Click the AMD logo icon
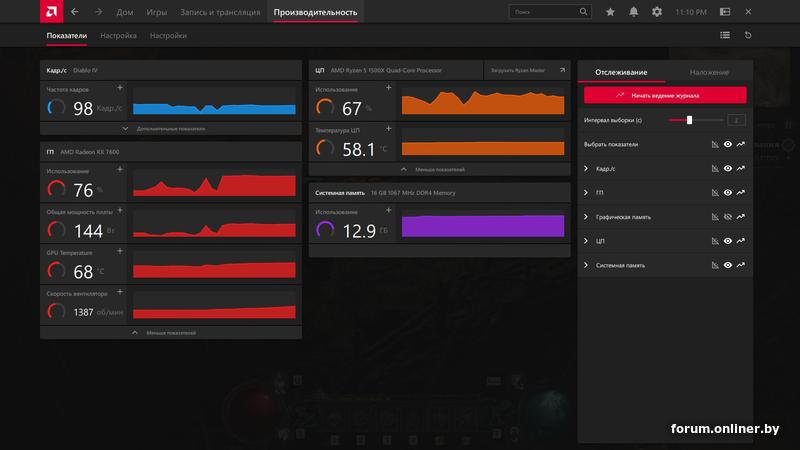800x450 pixels. (x=52, y=11)
